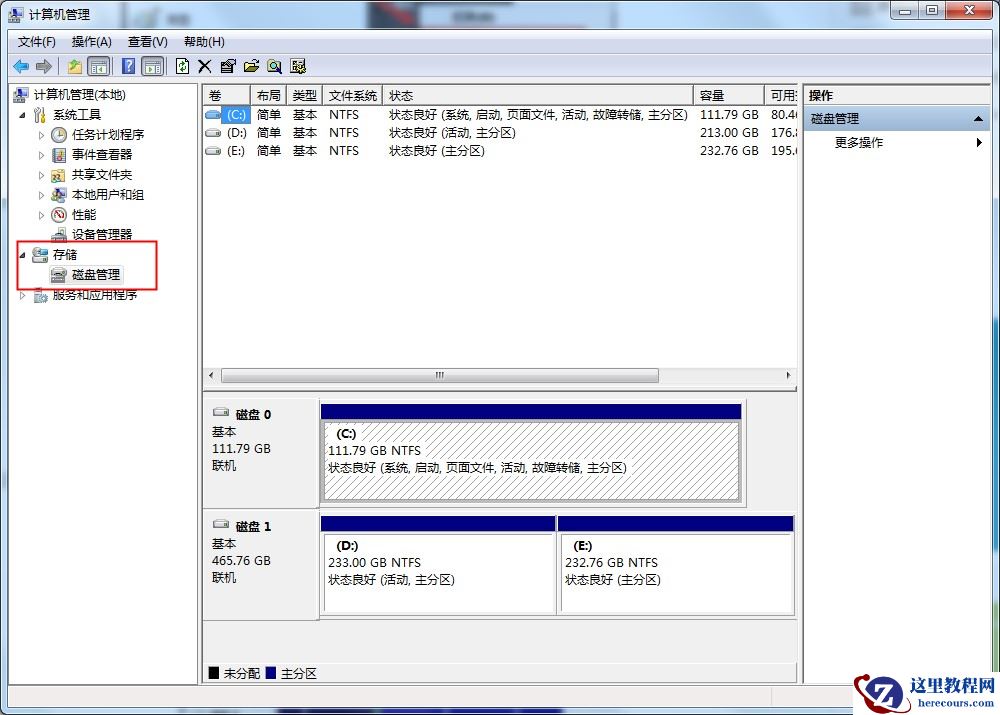Select the 文件(F) menu
This screenshot has height=715, width=1000.
(36, 41)
